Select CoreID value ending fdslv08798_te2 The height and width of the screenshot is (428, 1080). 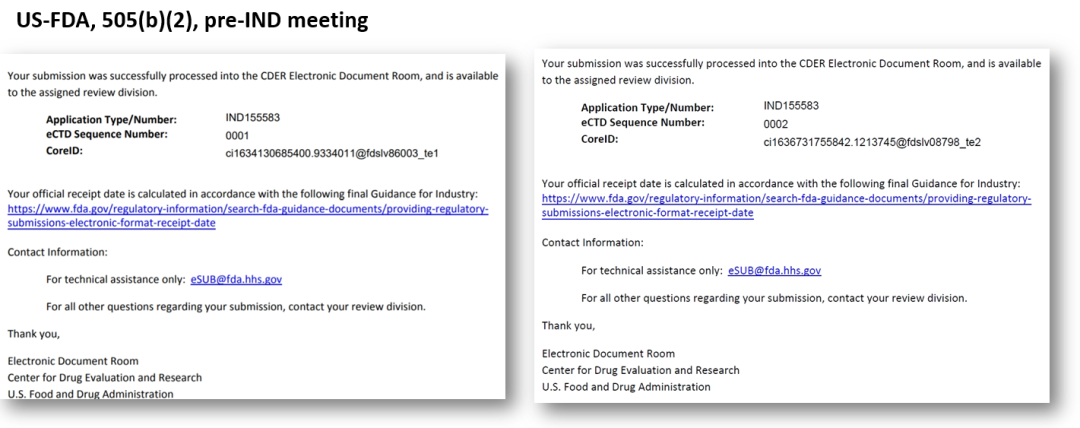pos(872,143)
